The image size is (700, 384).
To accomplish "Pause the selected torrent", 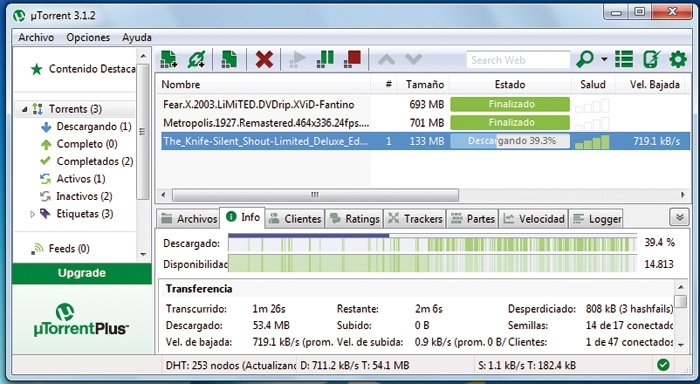I will pos(325,59).
